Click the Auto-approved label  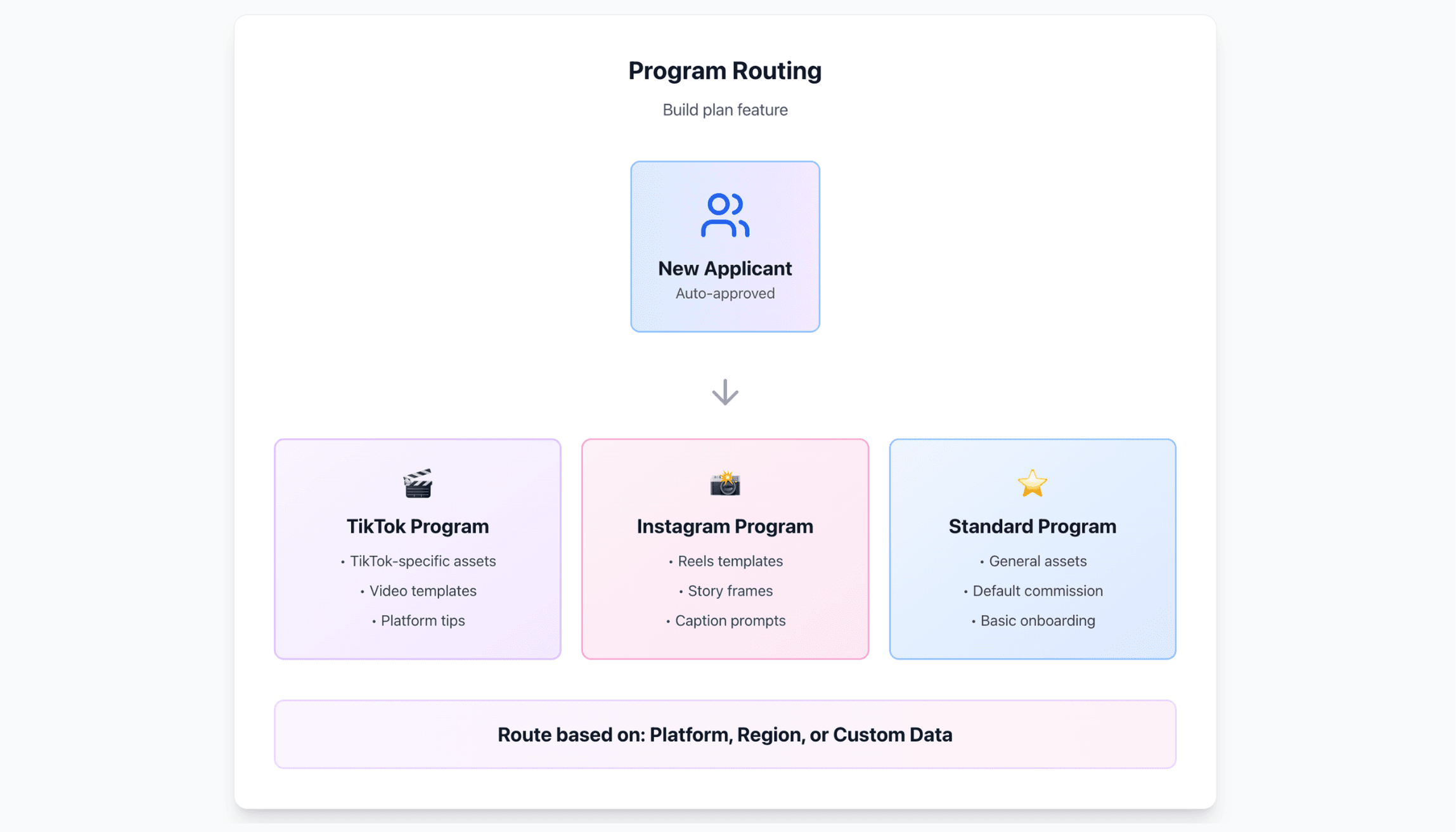click(725, 294)
